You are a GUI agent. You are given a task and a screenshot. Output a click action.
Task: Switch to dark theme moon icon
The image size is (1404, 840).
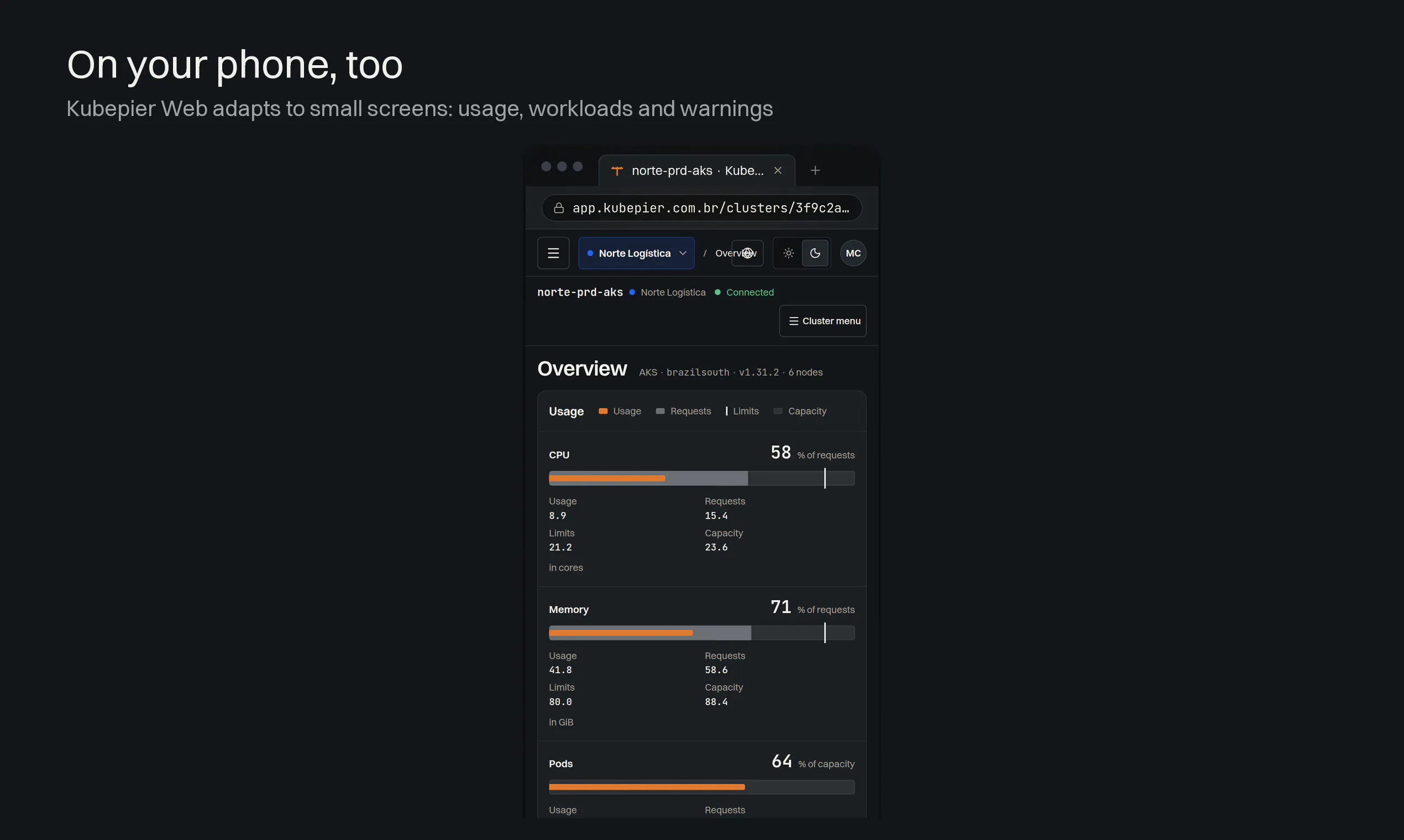(815, 253)
